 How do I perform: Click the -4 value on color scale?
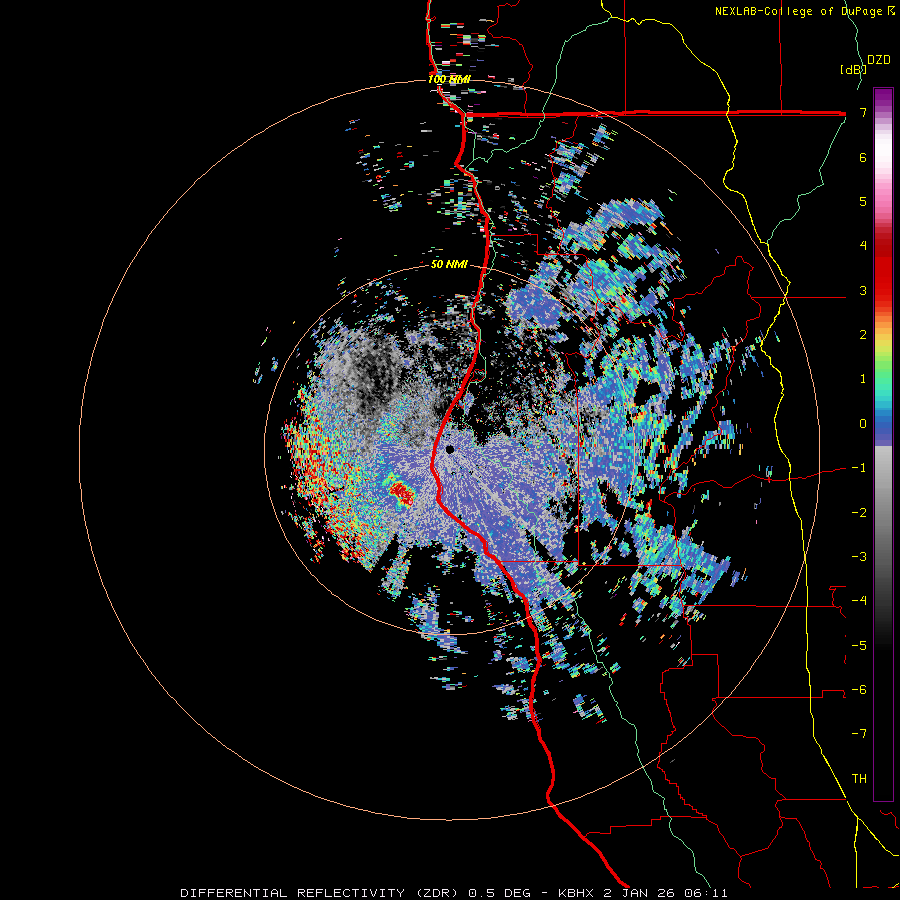859,601
